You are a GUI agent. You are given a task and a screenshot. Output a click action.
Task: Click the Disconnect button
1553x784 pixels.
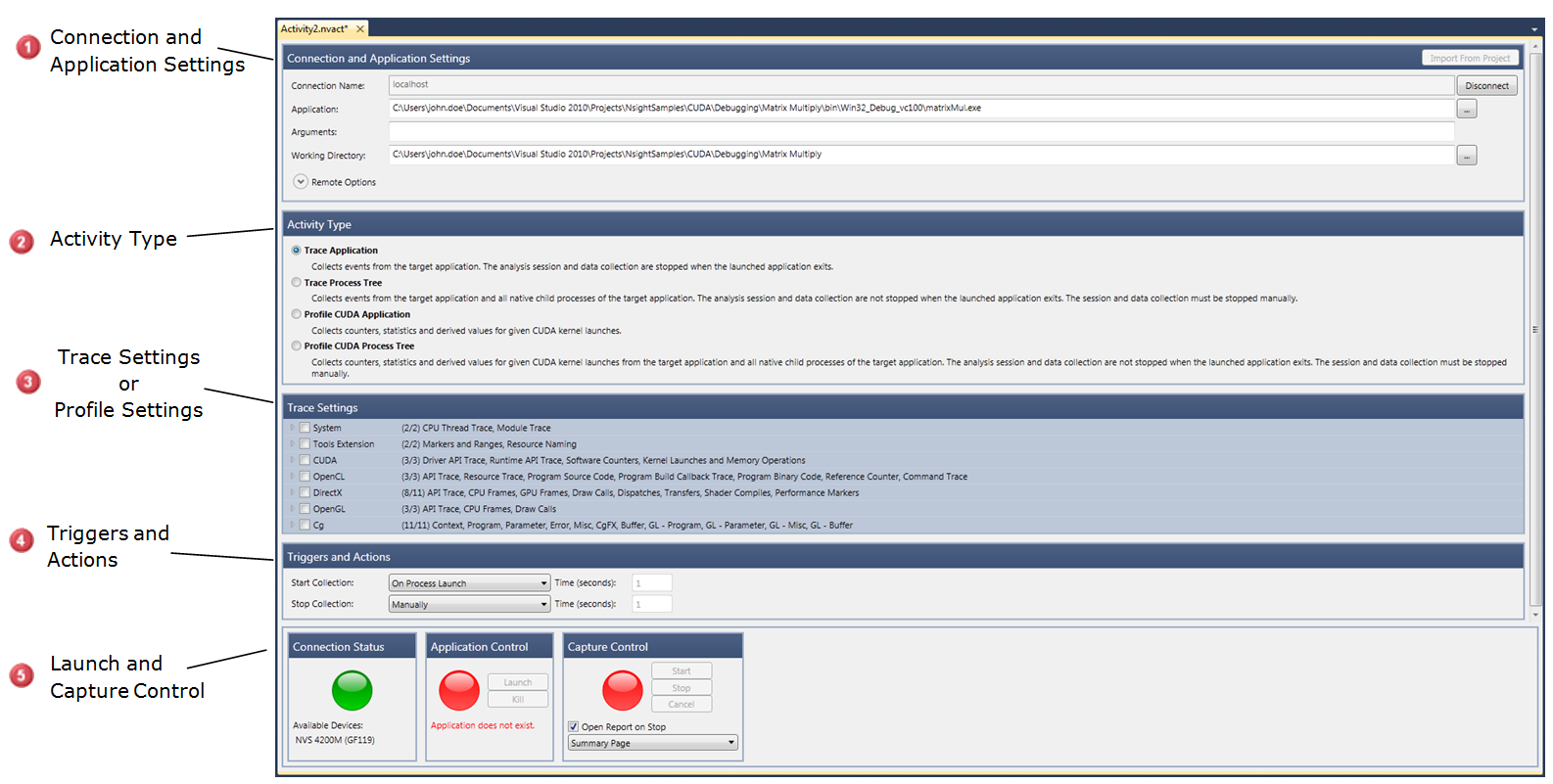click(1486, 86)
